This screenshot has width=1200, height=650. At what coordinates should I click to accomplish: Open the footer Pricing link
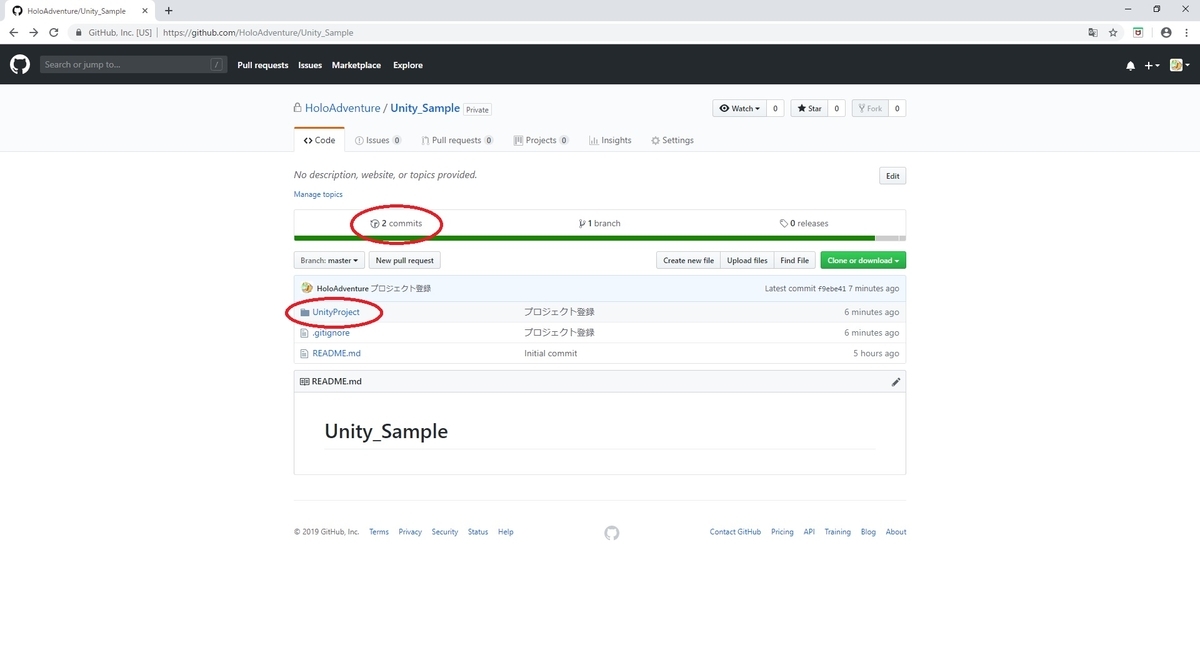782,532
